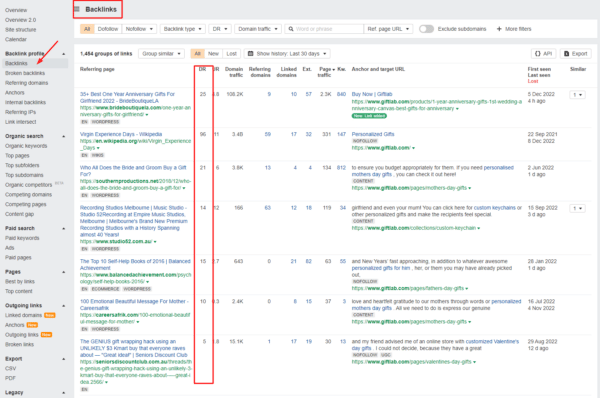Screen dimensions: 600x398
Task: Click the plus icon for More filters
Action: click(499, 29)
